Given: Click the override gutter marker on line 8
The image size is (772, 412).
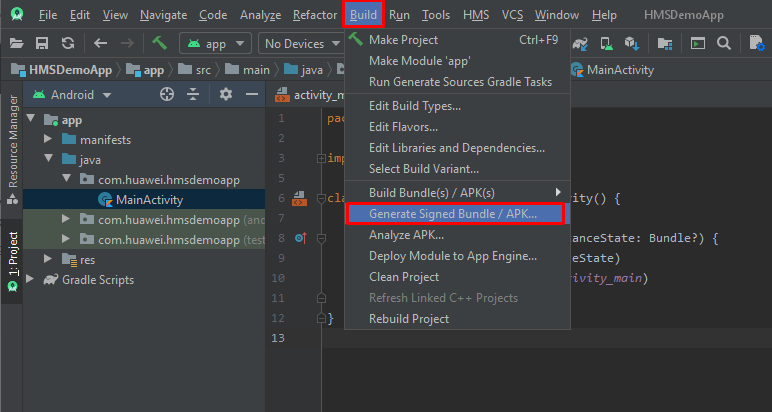Looking at the screenshot, I should (301, 238).
